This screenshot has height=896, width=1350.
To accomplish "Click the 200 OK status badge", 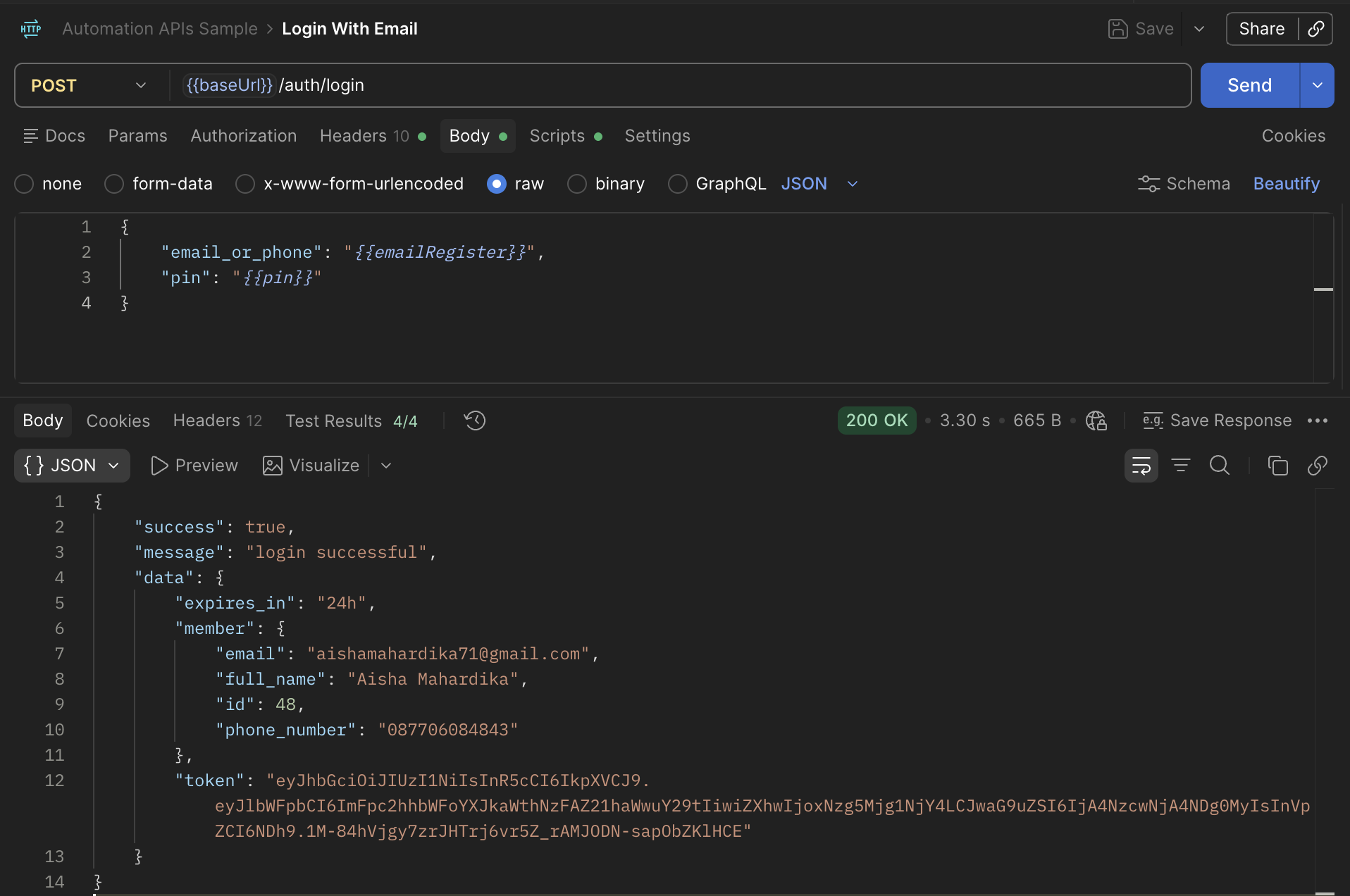I will pyautogui.click(x=877, y=421).
